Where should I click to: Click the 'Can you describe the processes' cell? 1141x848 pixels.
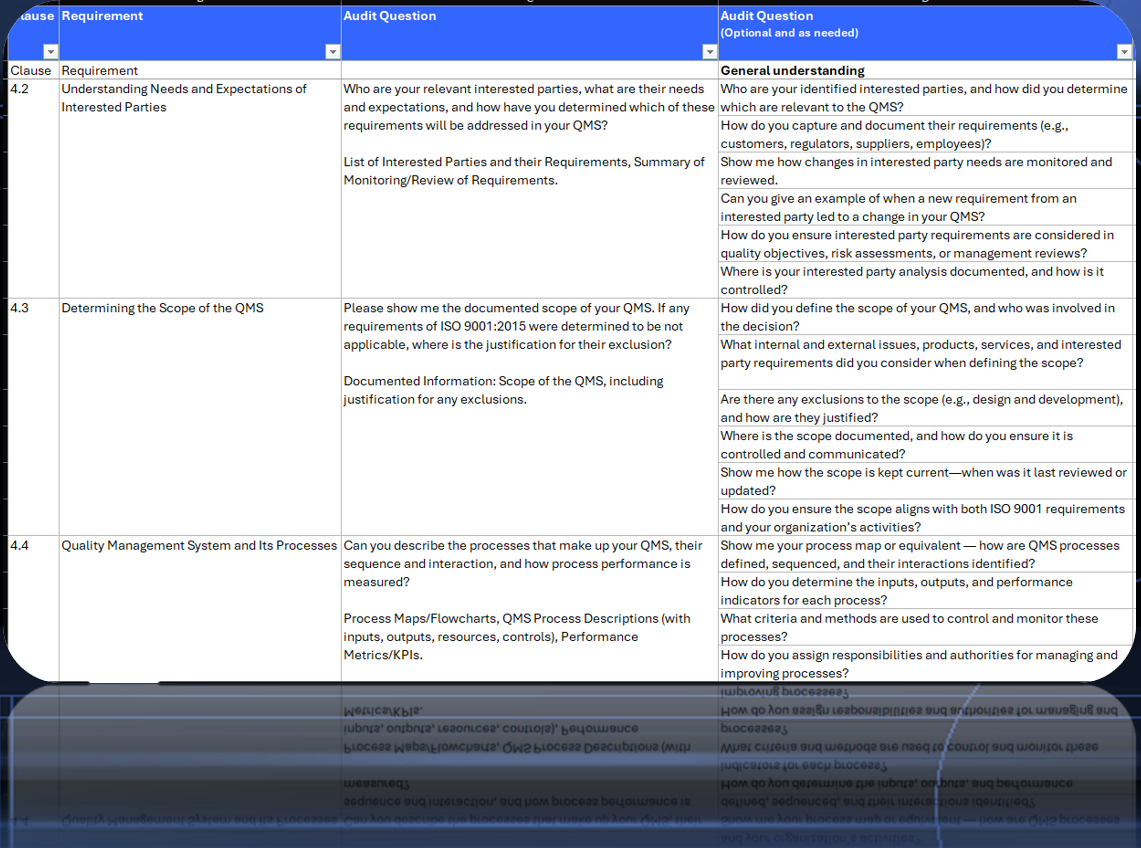coord(529,564)
